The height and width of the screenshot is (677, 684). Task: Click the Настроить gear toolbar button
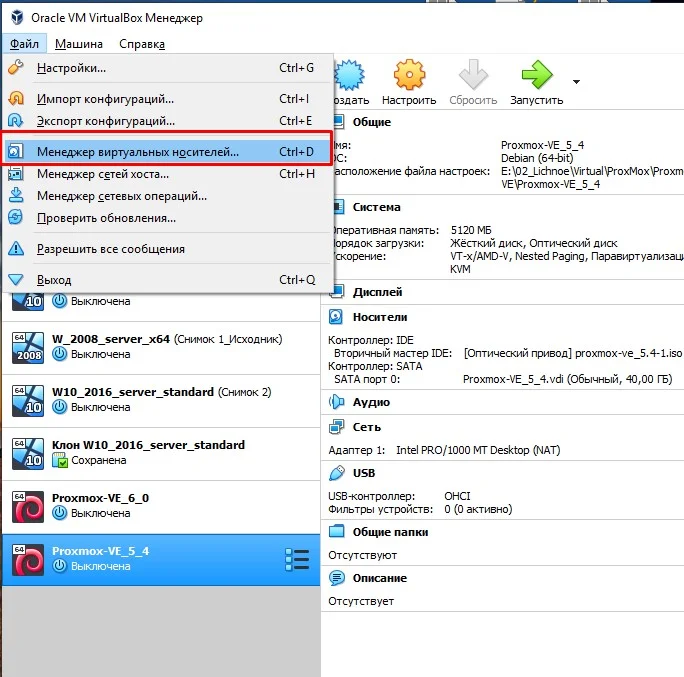pos(409,83)
